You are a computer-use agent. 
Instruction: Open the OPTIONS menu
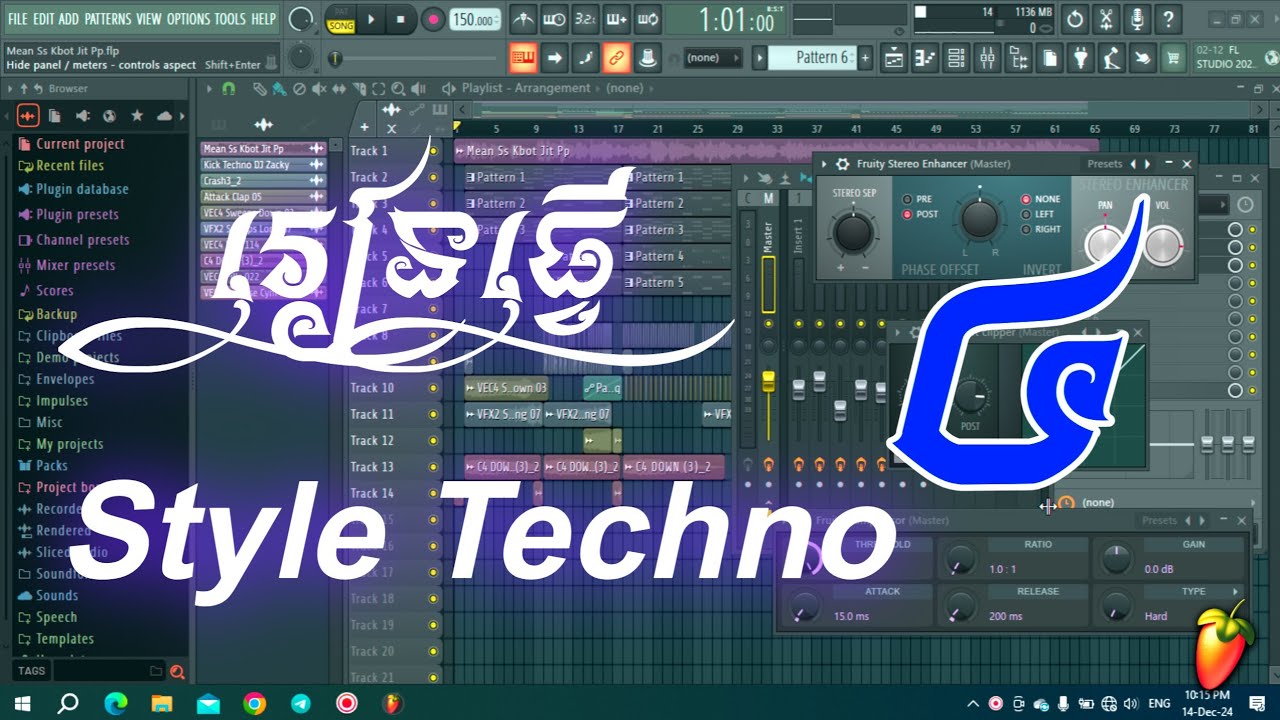pos(188,18)
